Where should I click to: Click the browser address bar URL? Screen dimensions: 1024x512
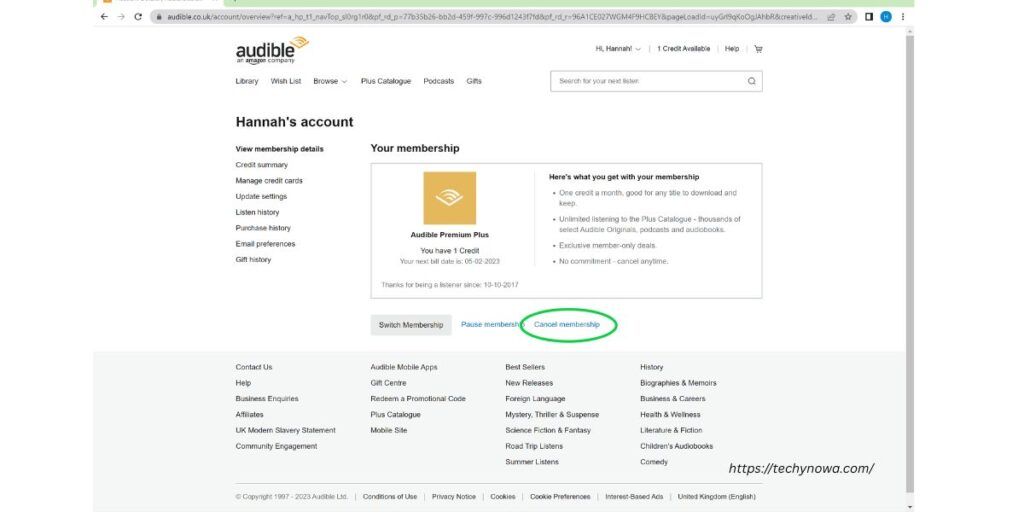coord(492,17)
